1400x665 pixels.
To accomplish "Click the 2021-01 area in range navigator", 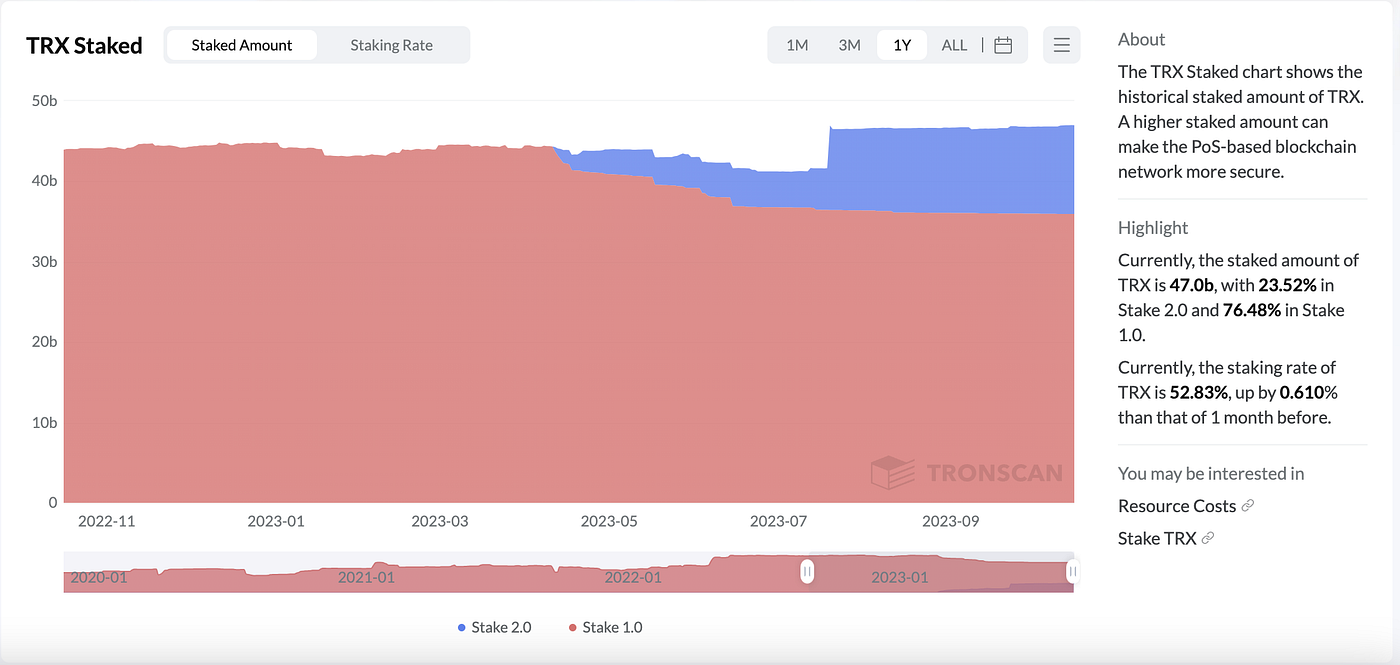I will pyautogui.click(x=366, y=577).
